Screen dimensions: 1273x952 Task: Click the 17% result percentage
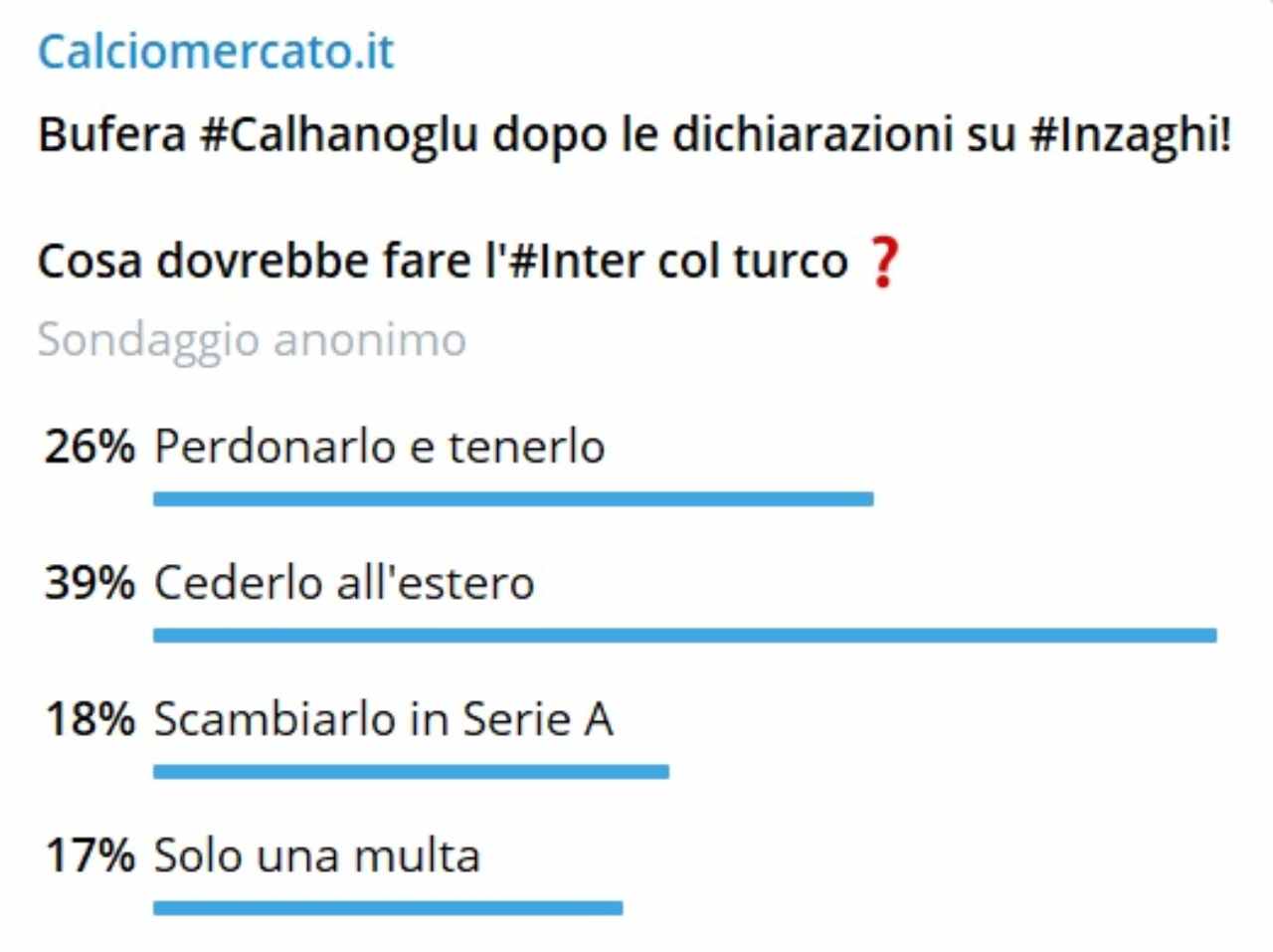pos(90,855)
